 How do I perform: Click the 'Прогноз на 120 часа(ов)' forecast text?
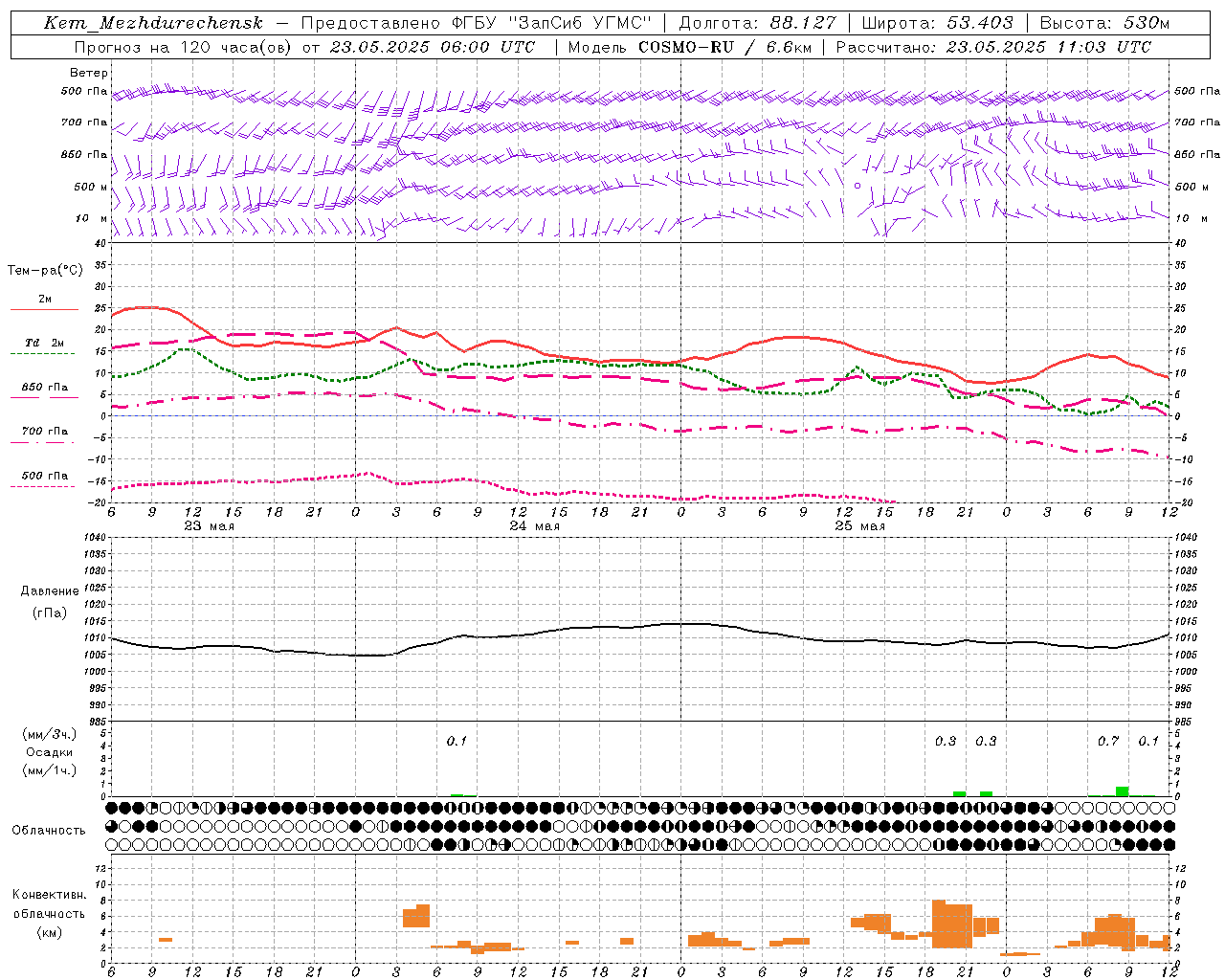[183, 47]
